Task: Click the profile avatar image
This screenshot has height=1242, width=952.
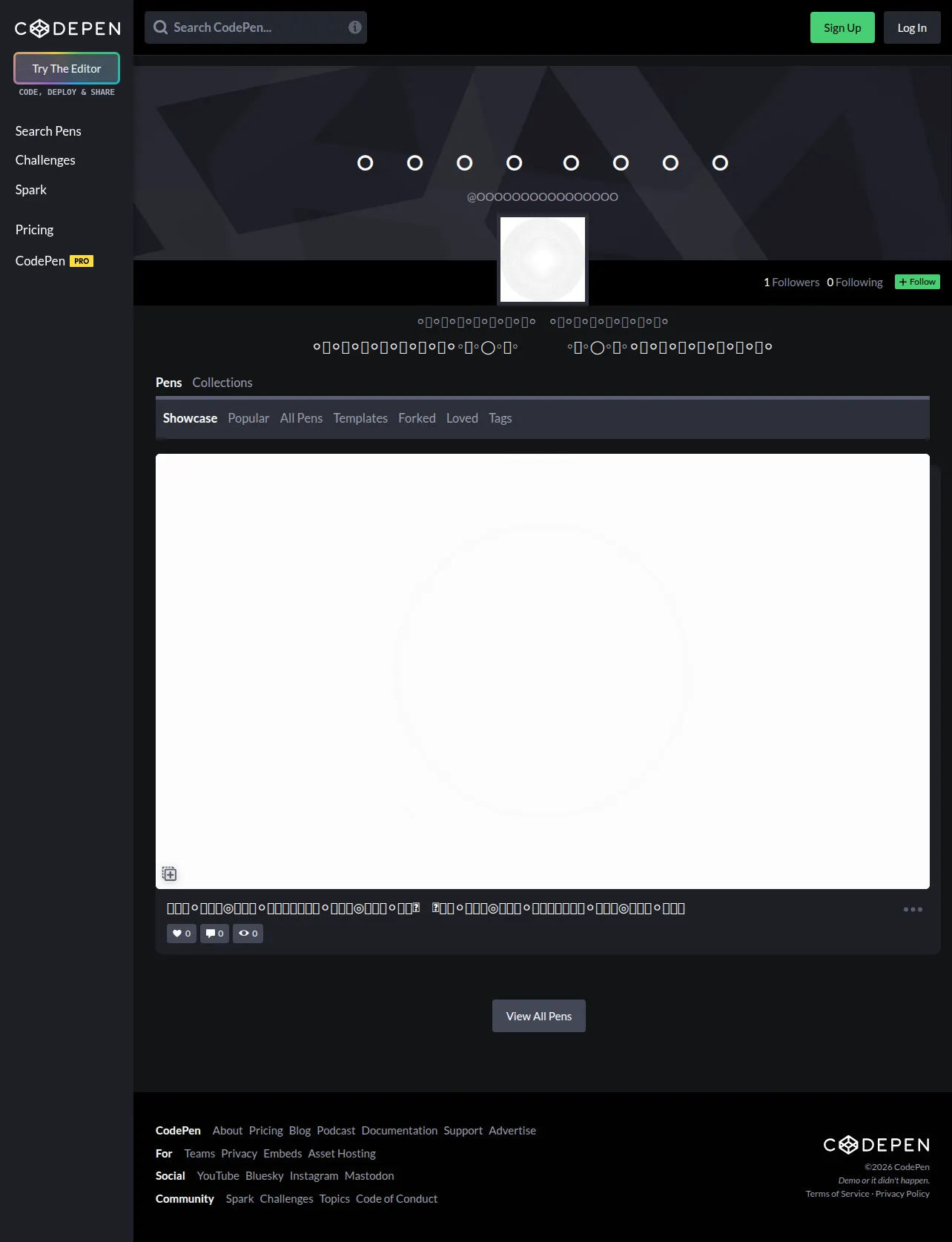Action: click(543, 260)
